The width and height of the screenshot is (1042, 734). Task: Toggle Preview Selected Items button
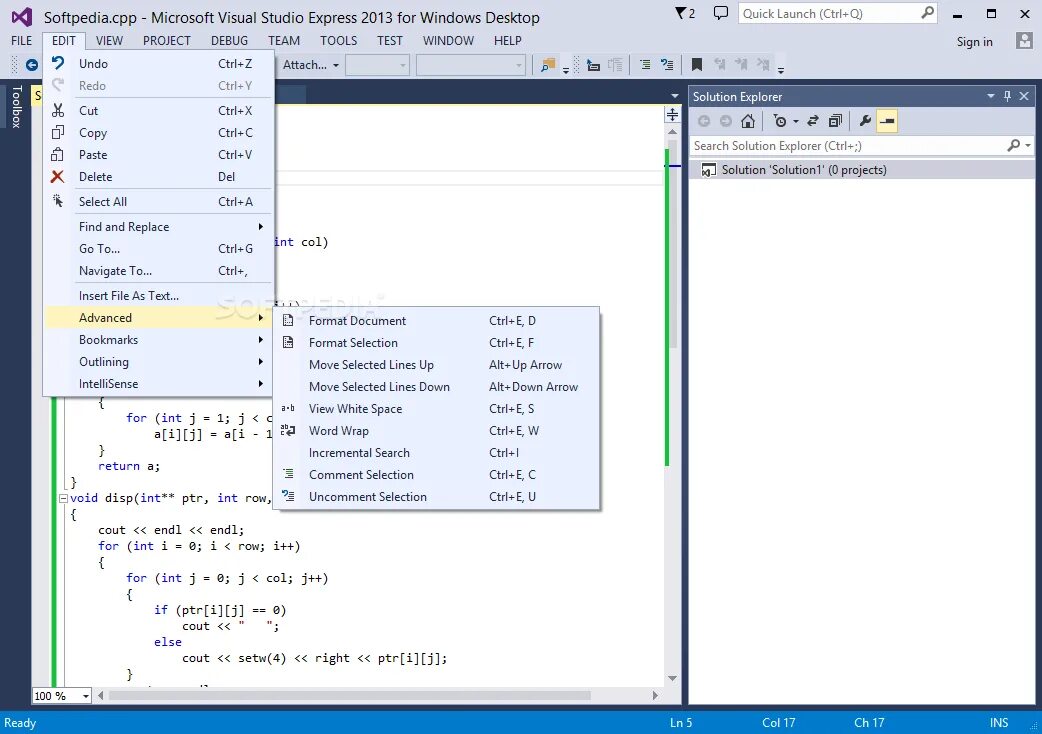[887, 121]
